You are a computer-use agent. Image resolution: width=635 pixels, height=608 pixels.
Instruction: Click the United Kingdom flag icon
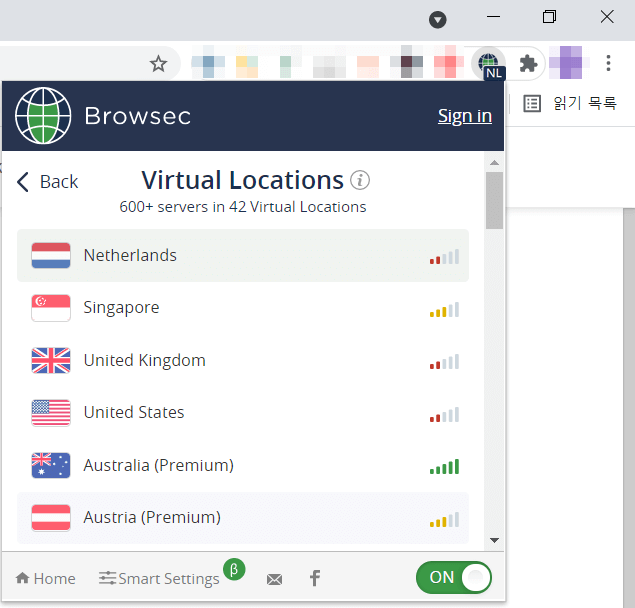coord(51,360)
